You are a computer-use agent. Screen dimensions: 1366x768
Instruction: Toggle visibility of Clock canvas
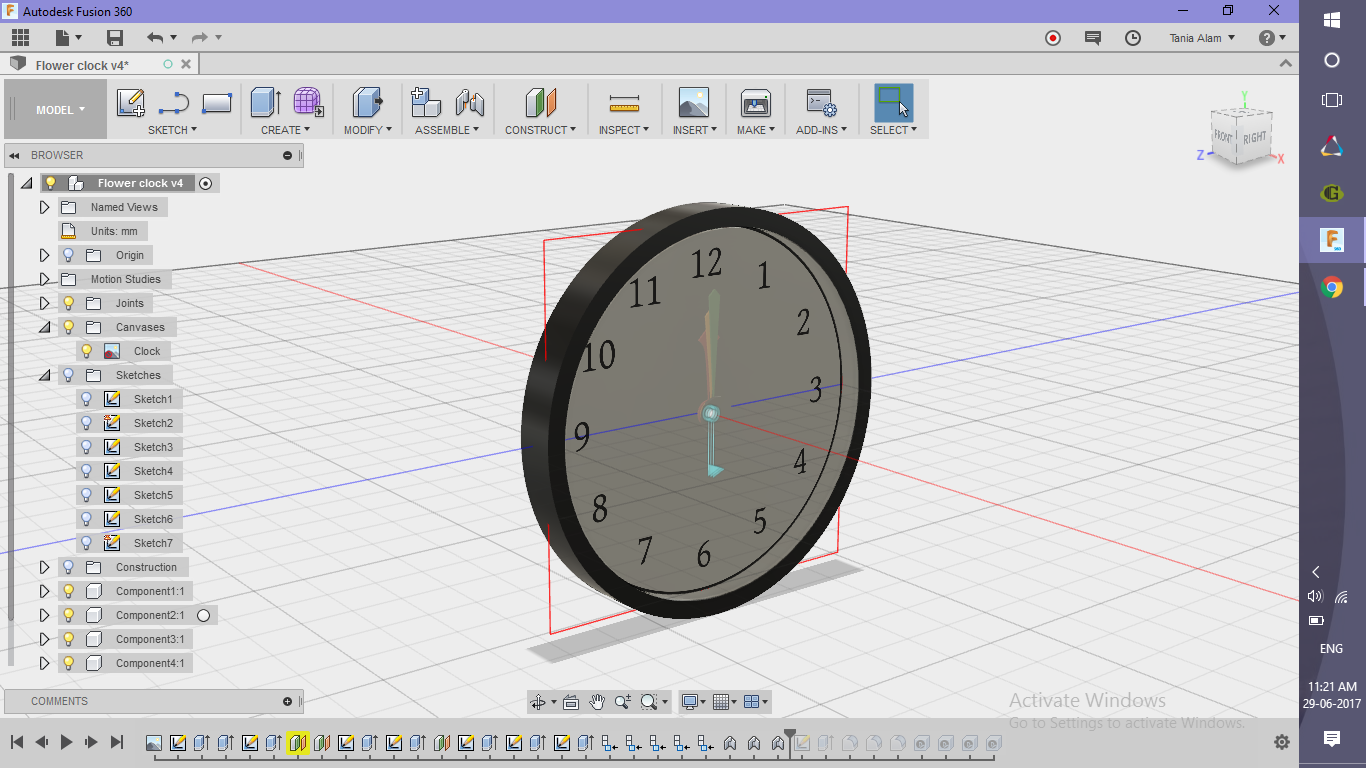87,351
